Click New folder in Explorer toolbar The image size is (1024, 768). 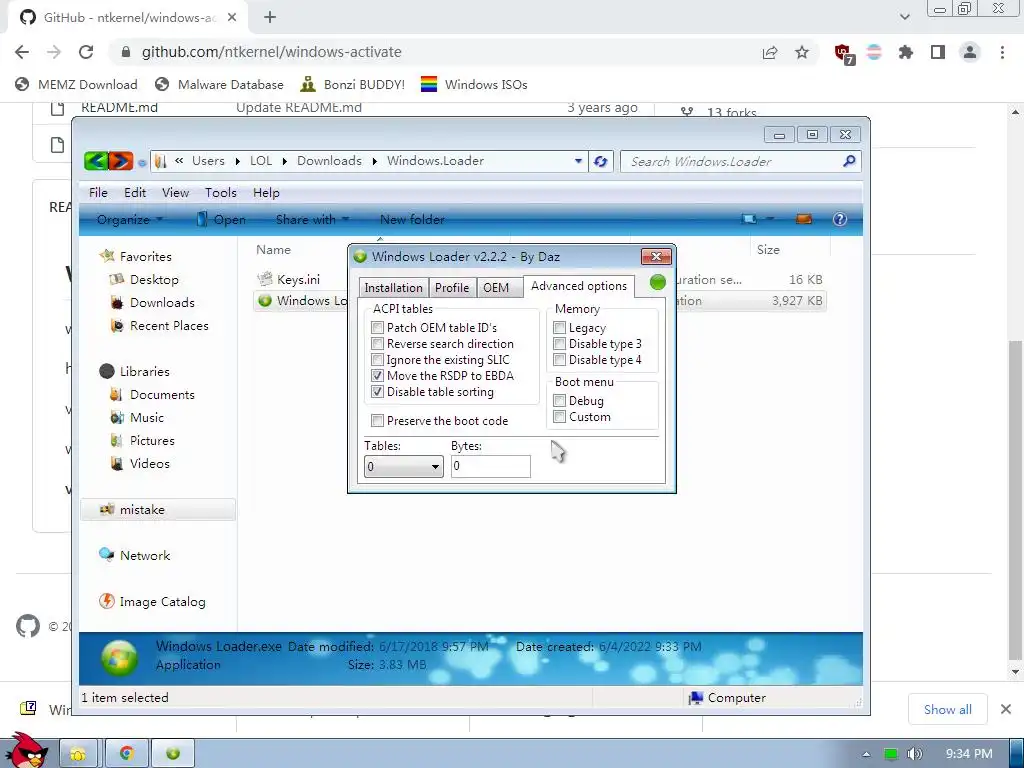pos(412,219)
